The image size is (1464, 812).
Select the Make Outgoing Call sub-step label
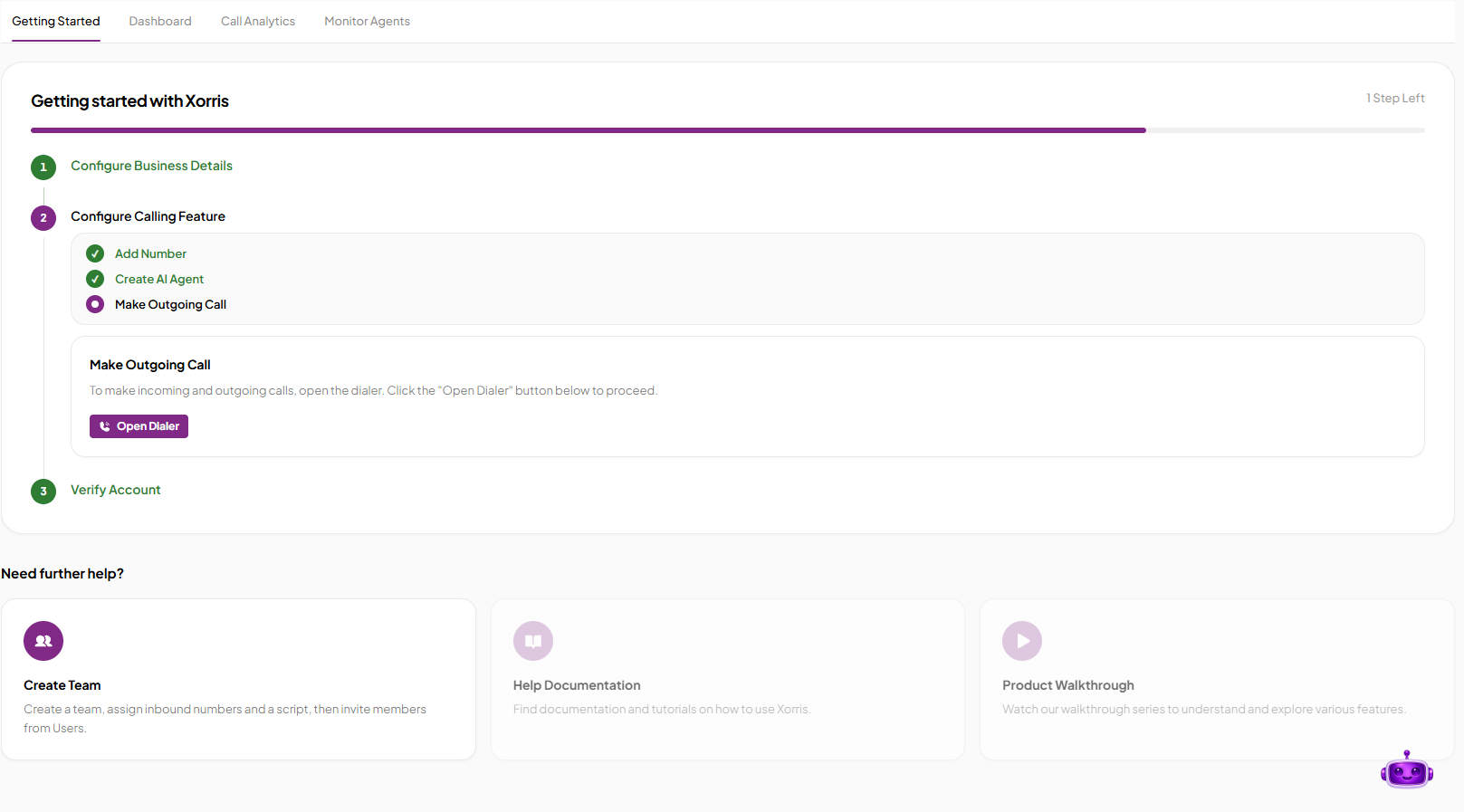coord(170,304)
